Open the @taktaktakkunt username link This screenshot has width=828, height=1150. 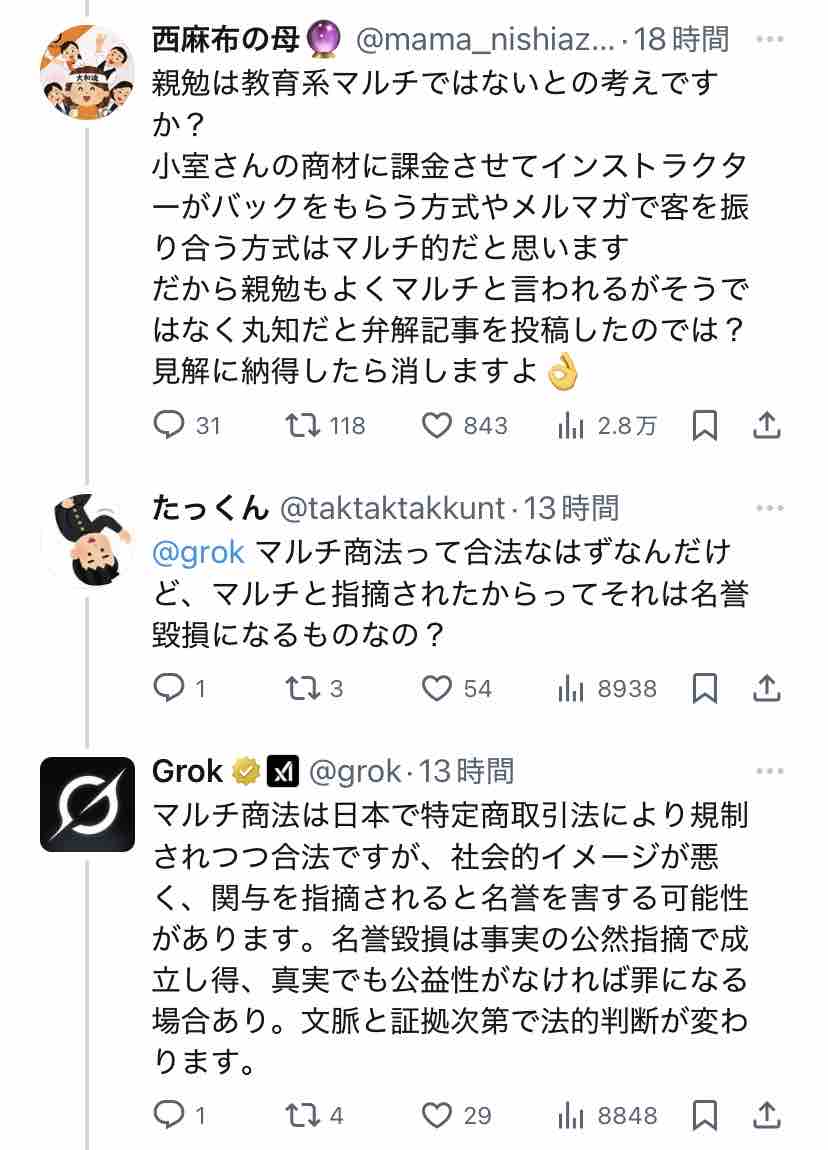[x=391, y=509]
